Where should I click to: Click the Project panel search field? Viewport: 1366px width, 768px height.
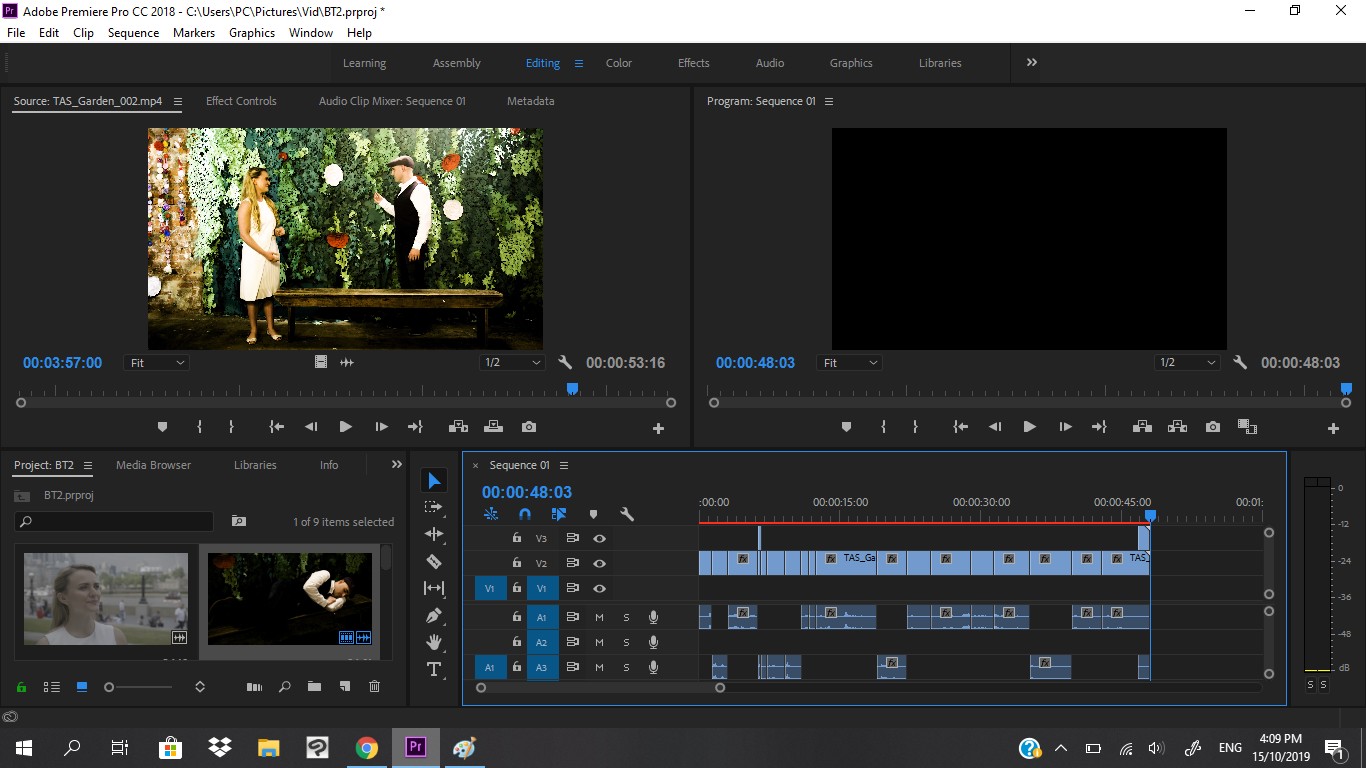pos(114,521)
